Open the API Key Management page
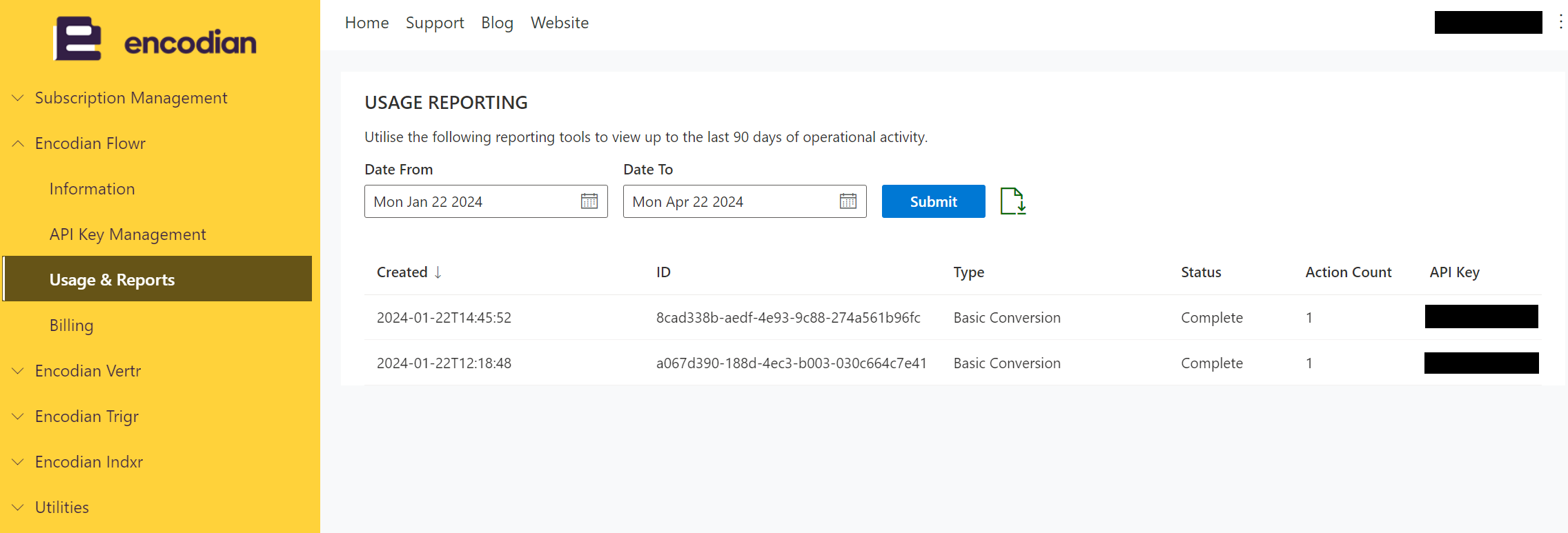This screenshot has width=1568, height=533. point(128,234)
